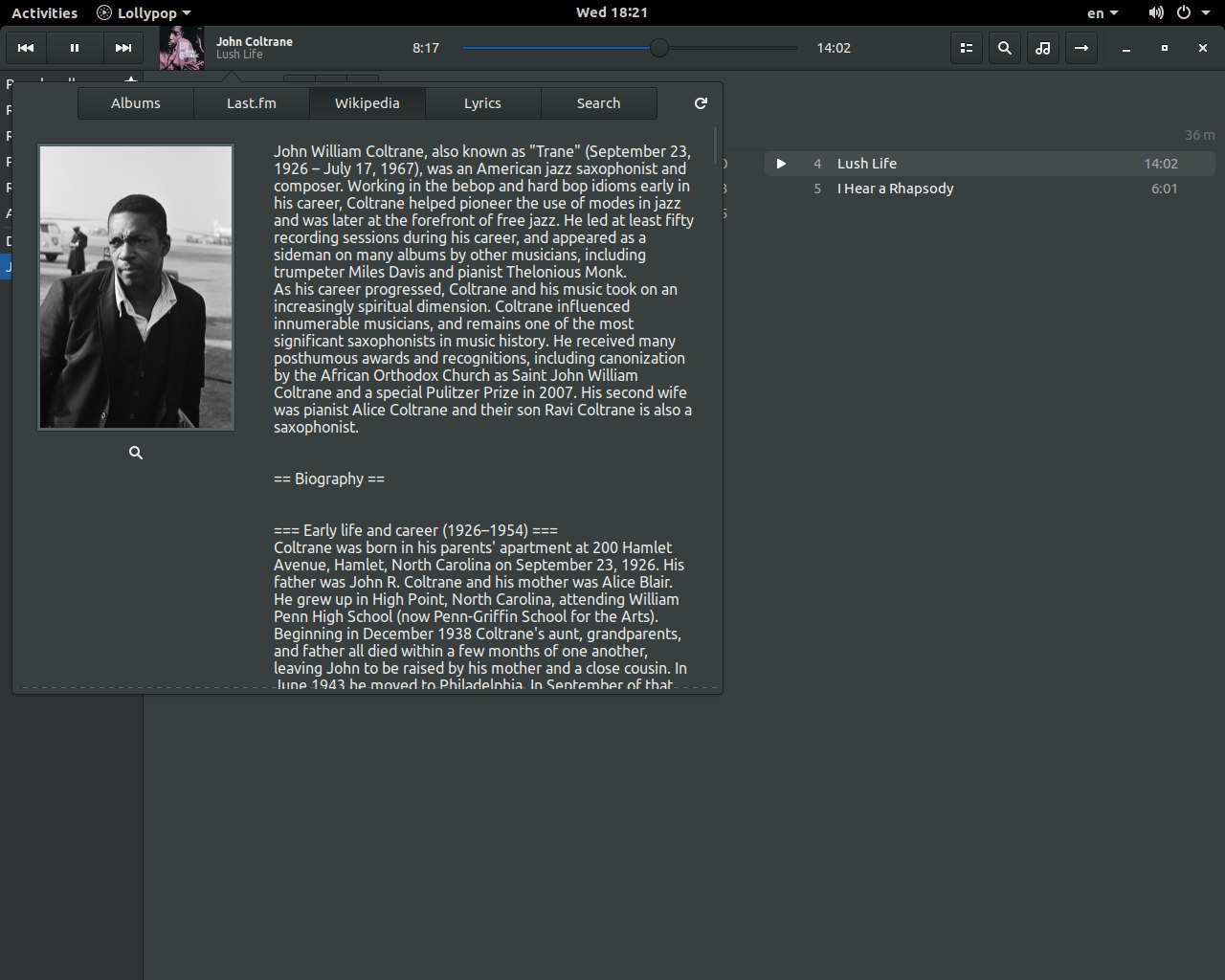The width and height of the screenshot is (1225, 980).
Task: Click the elapsed time "8:17" label
Action: [x=426, y=48]
